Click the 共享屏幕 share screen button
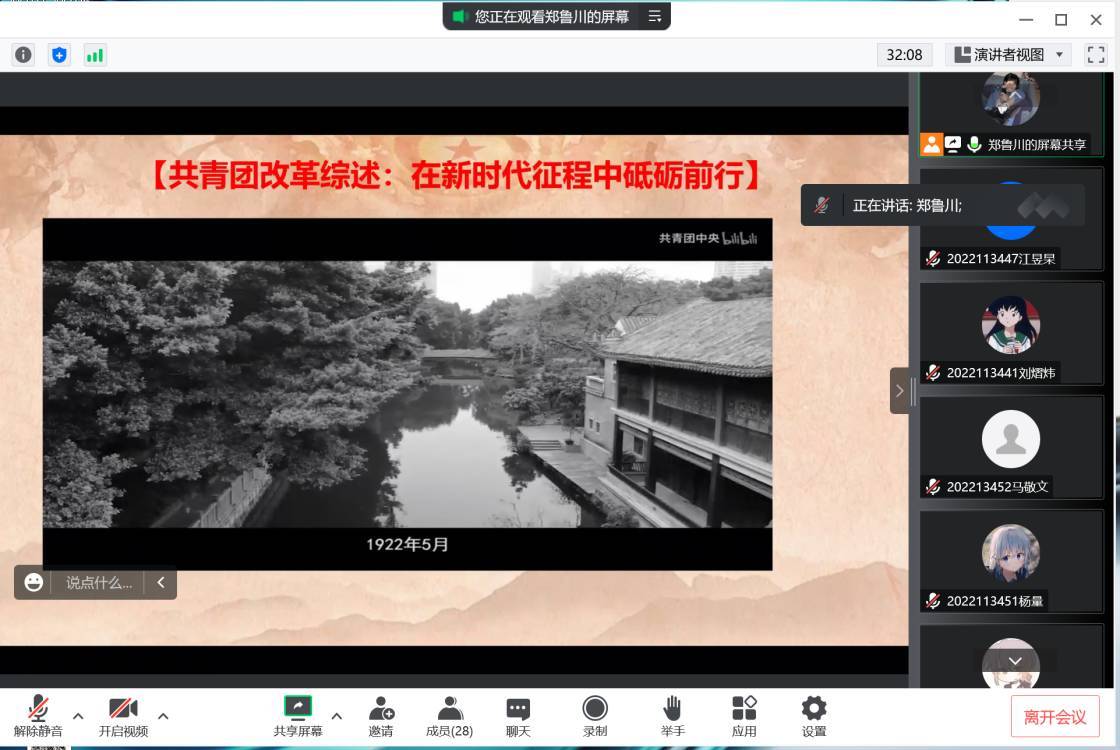The width and height of the screenshot is (1120, 750). [298, 716]
